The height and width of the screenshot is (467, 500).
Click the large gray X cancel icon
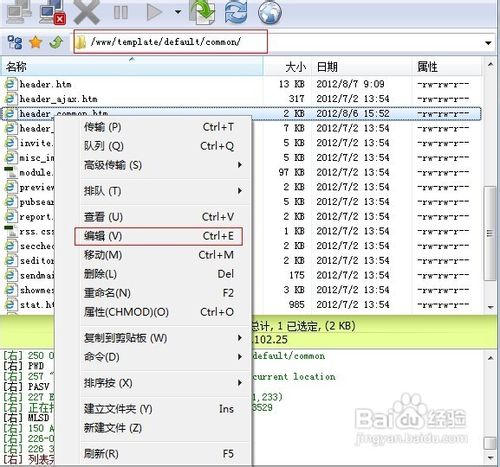click(x=87, y=12)
